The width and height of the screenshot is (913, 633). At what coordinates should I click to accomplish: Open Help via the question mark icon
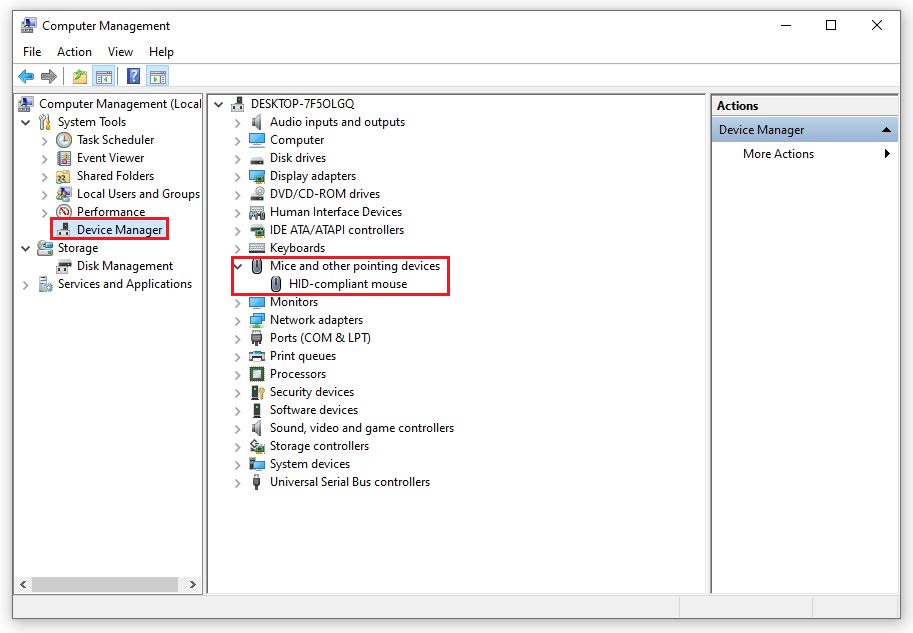[133, 76]
